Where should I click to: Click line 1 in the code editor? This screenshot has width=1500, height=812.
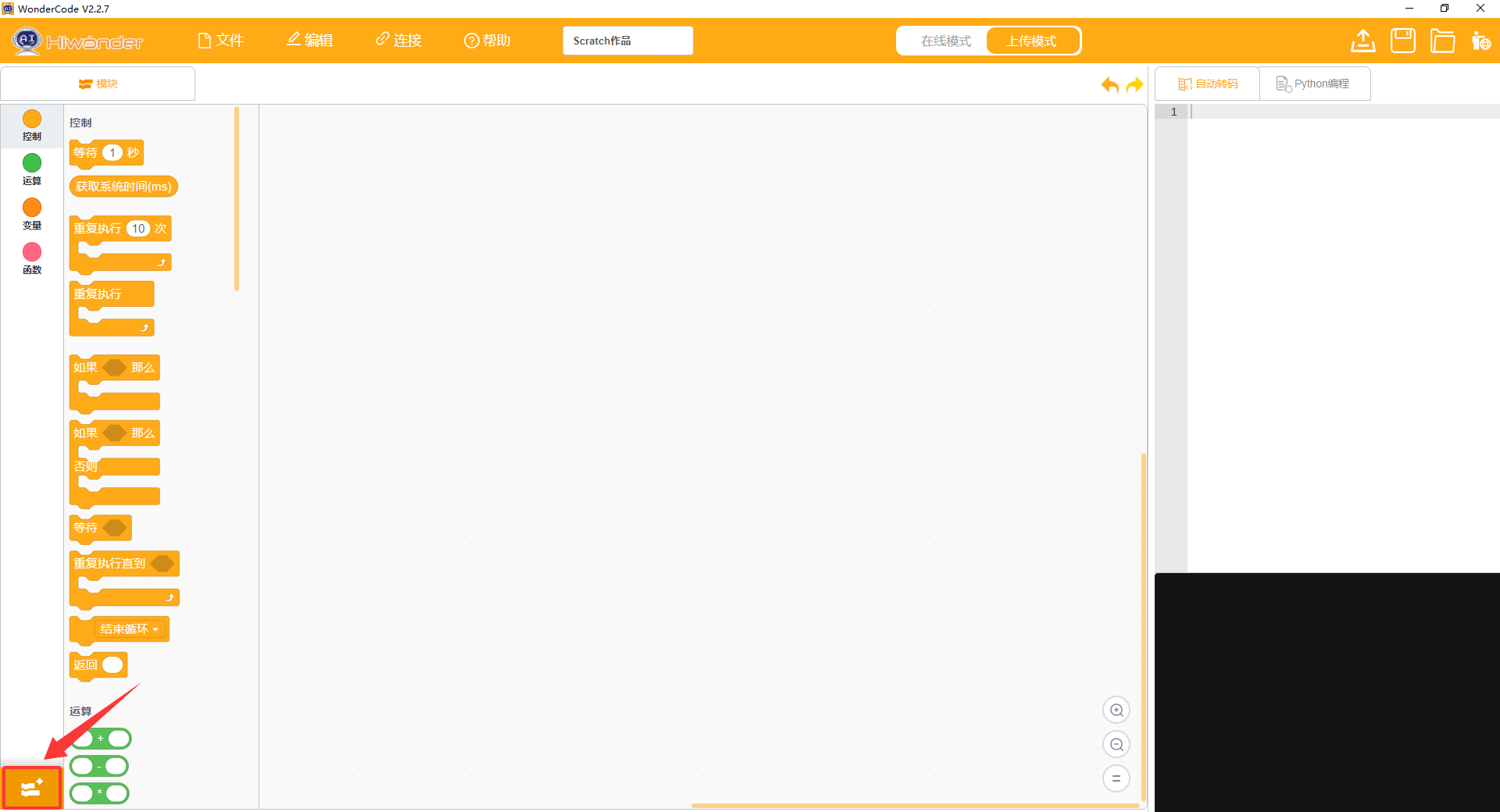[1344, 112]
